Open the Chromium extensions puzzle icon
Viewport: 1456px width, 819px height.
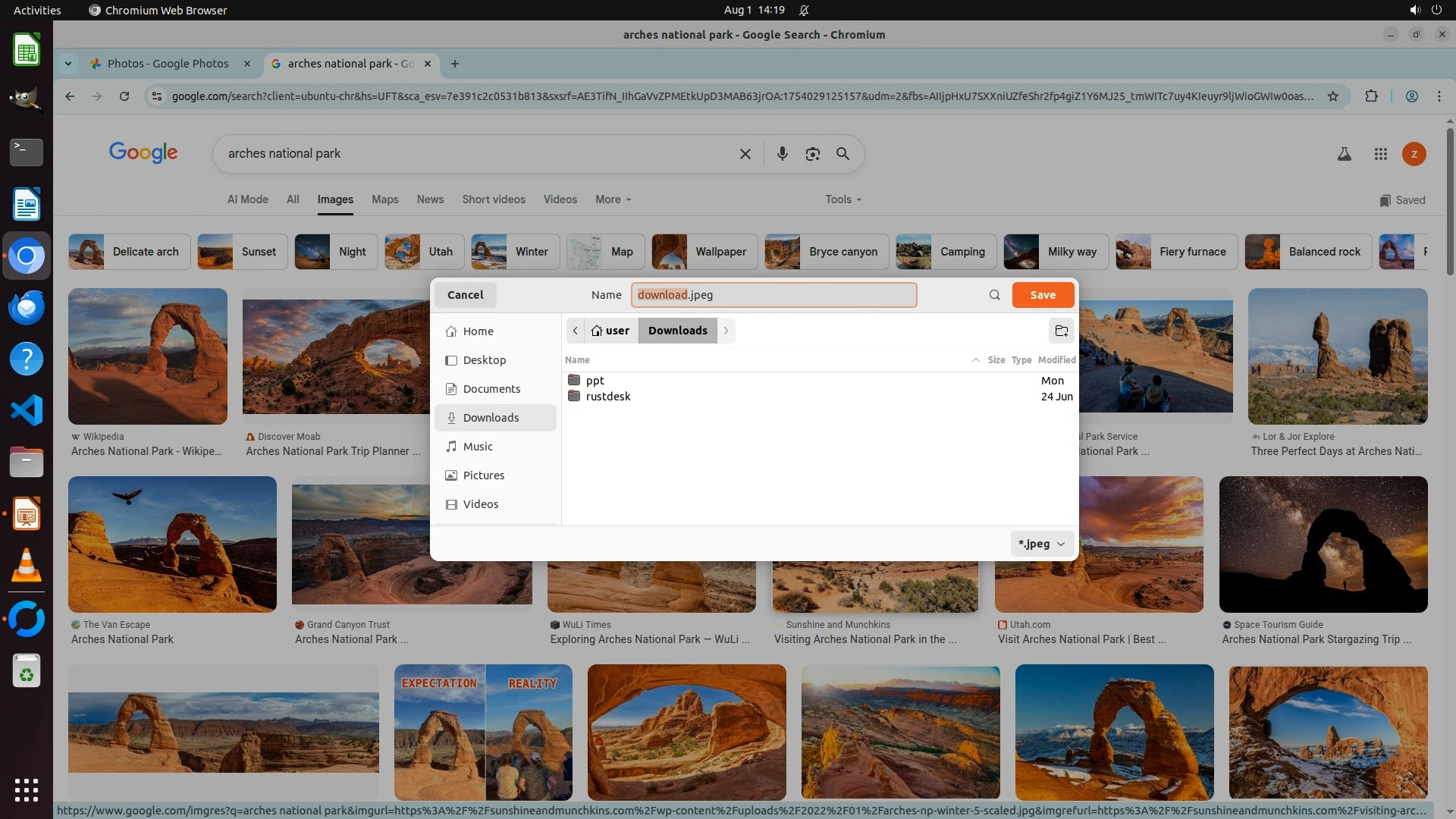coord(1371,96)
